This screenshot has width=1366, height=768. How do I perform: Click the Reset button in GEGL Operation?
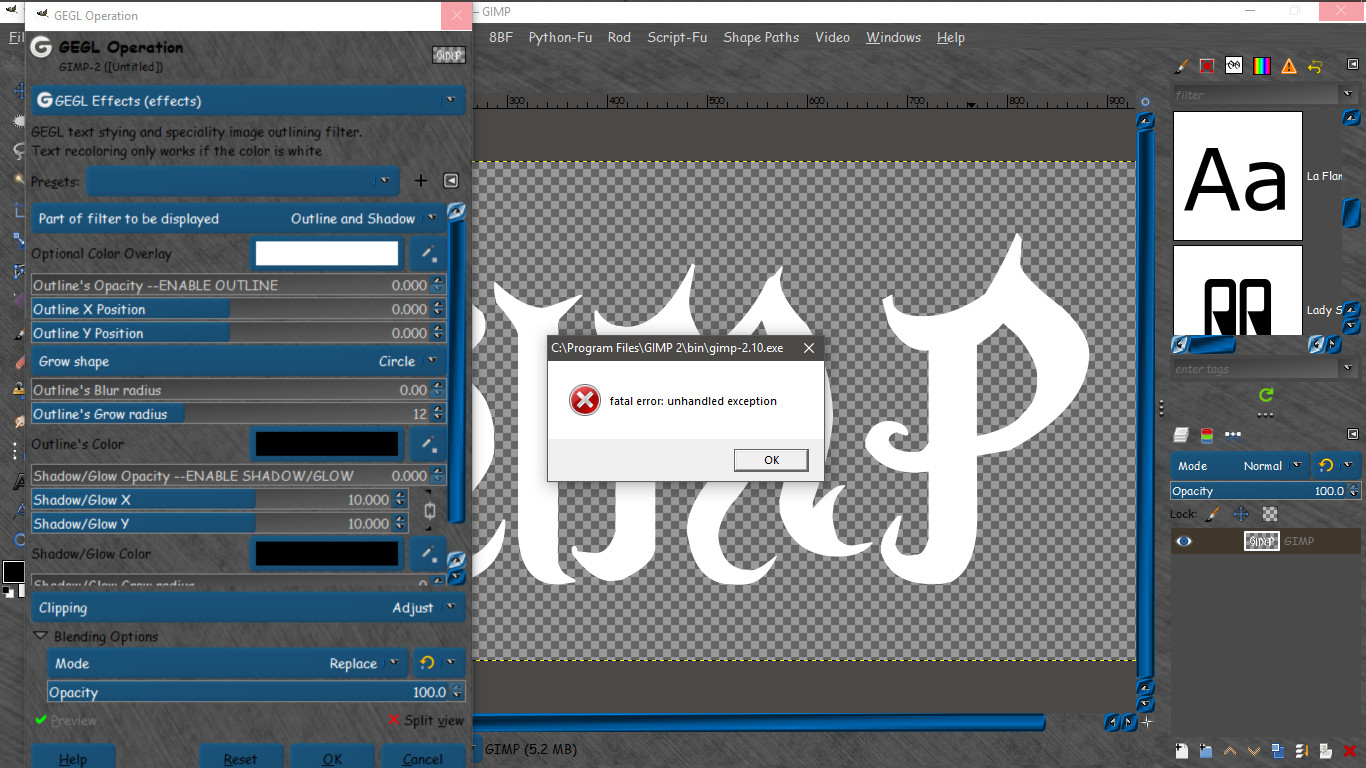pos(241,759)
